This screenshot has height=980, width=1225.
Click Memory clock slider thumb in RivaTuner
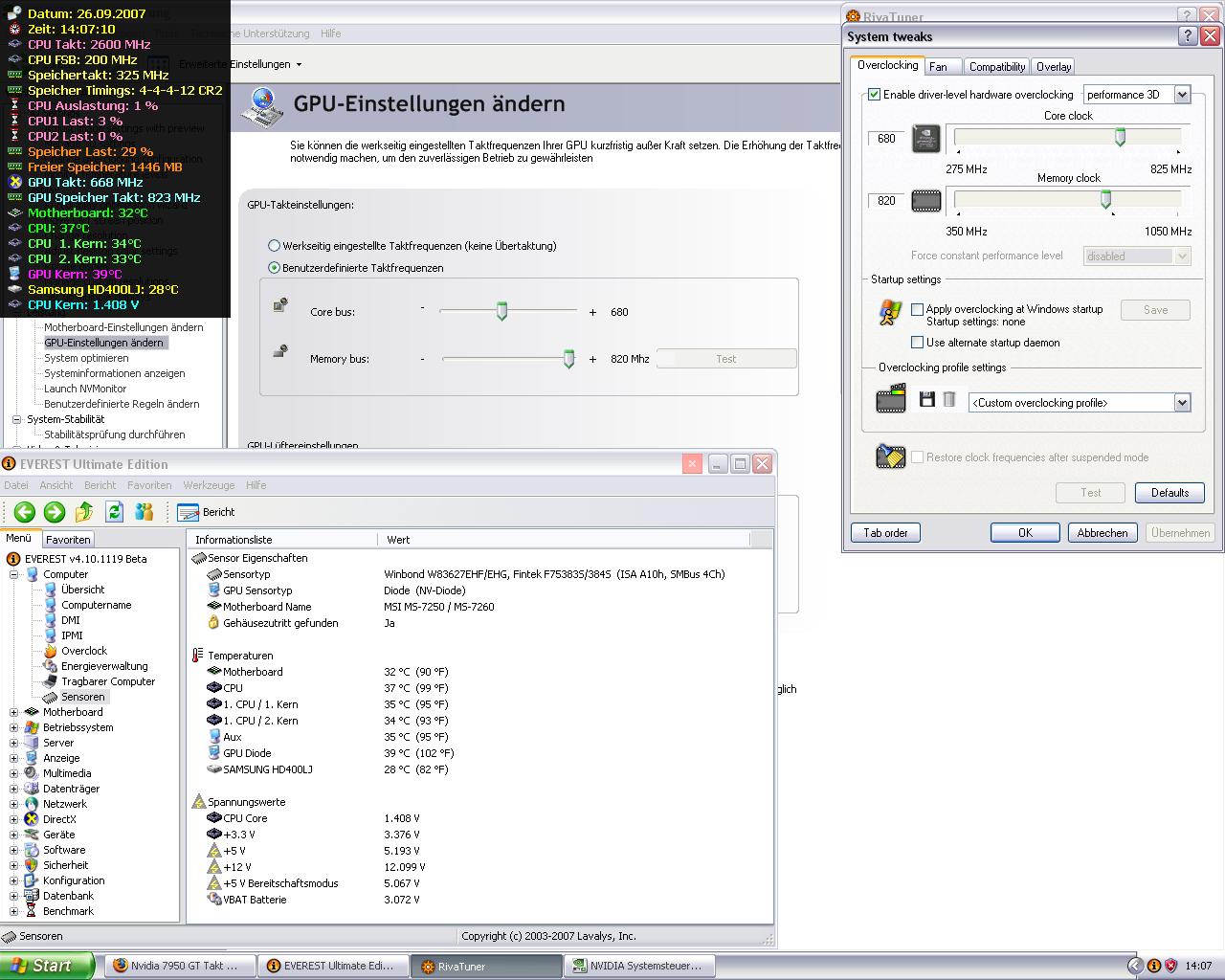[x=1105, y=200]
